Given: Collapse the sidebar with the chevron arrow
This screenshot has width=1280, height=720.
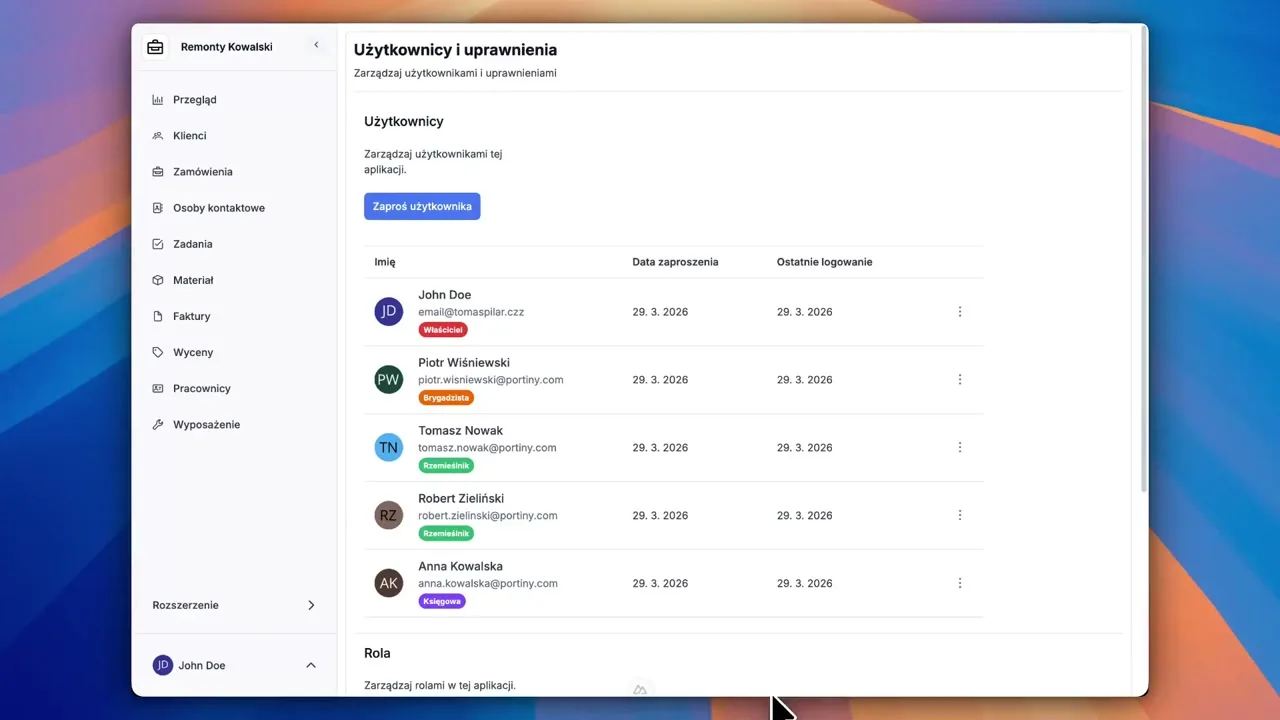Looking at the screenshot, I should tap(316, 45).
